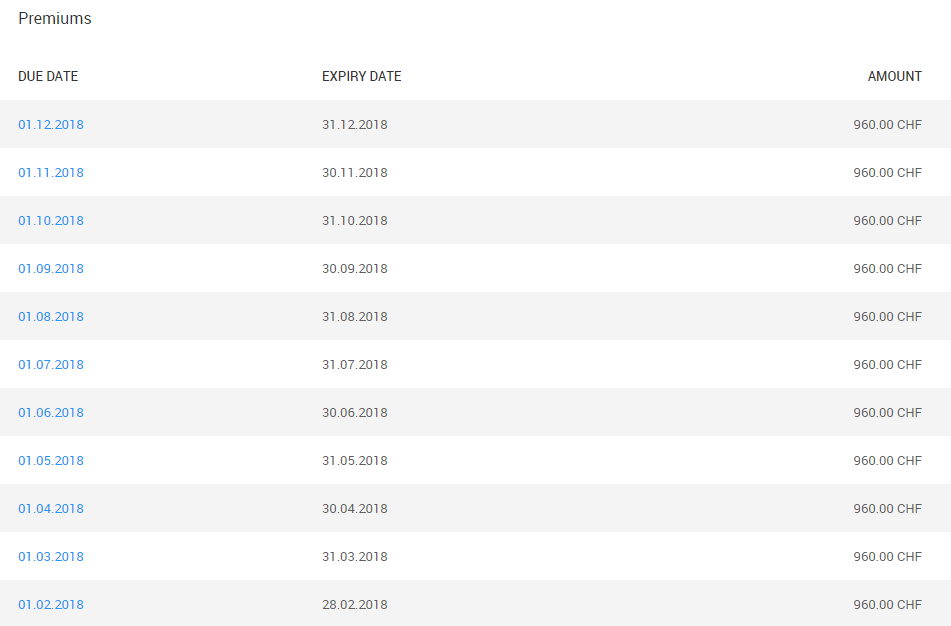Click the DUE DATE column header
Viewport: 951px width, 626px height.
(48, 76)
